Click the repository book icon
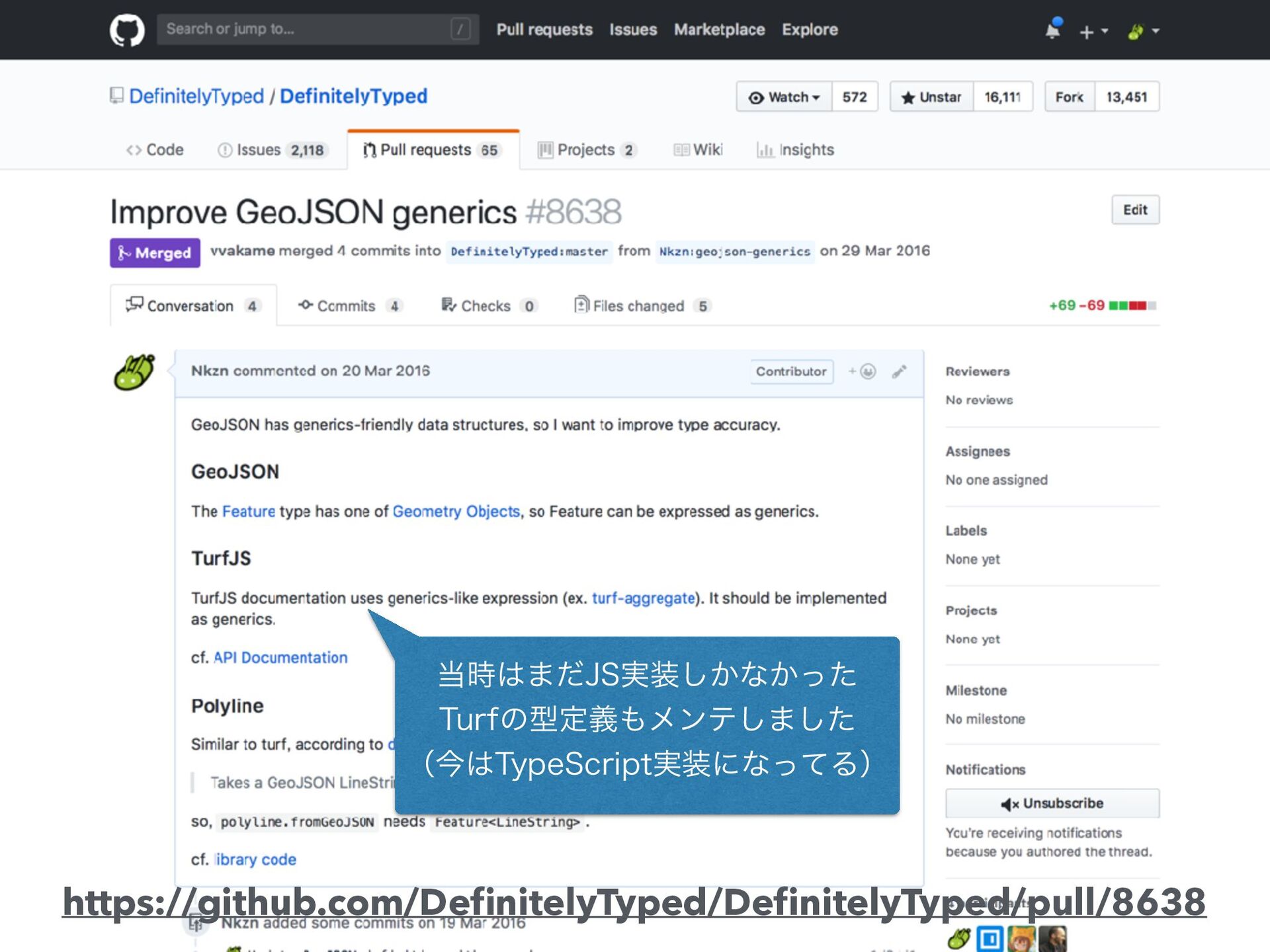This screenshot has width=1270, height=952. coord(116,96)
